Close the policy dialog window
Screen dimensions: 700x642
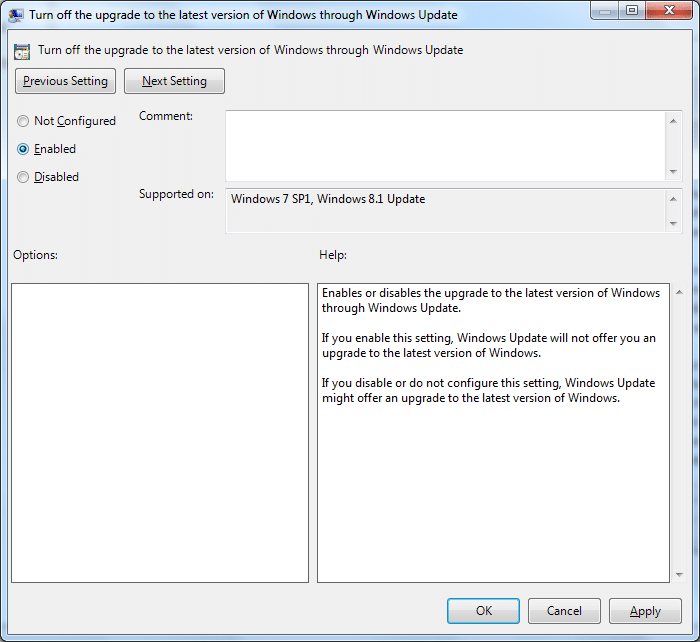pos(669,11)
